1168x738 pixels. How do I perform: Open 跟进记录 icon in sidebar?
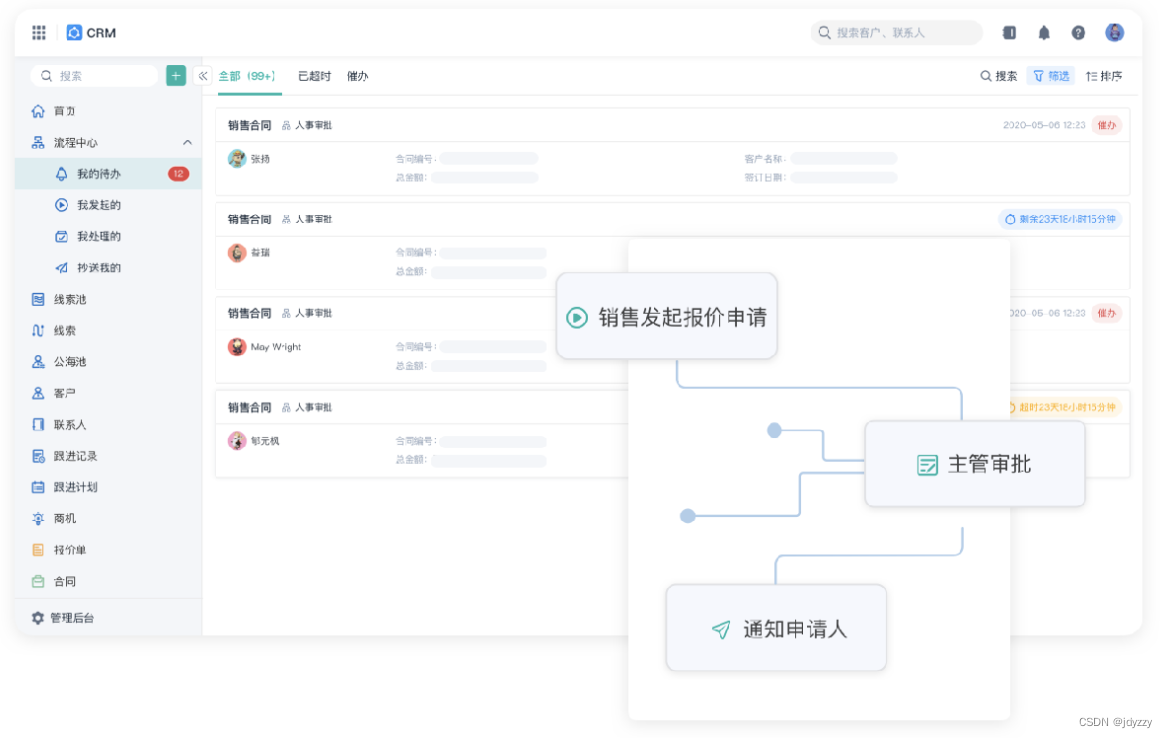point(38,456)
